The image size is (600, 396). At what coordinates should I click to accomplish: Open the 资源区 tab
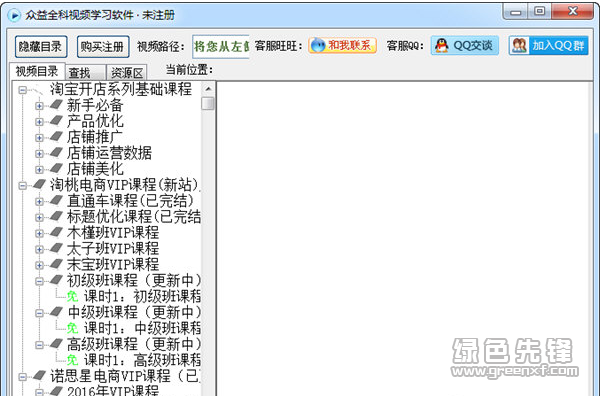[x=127, y=73]
